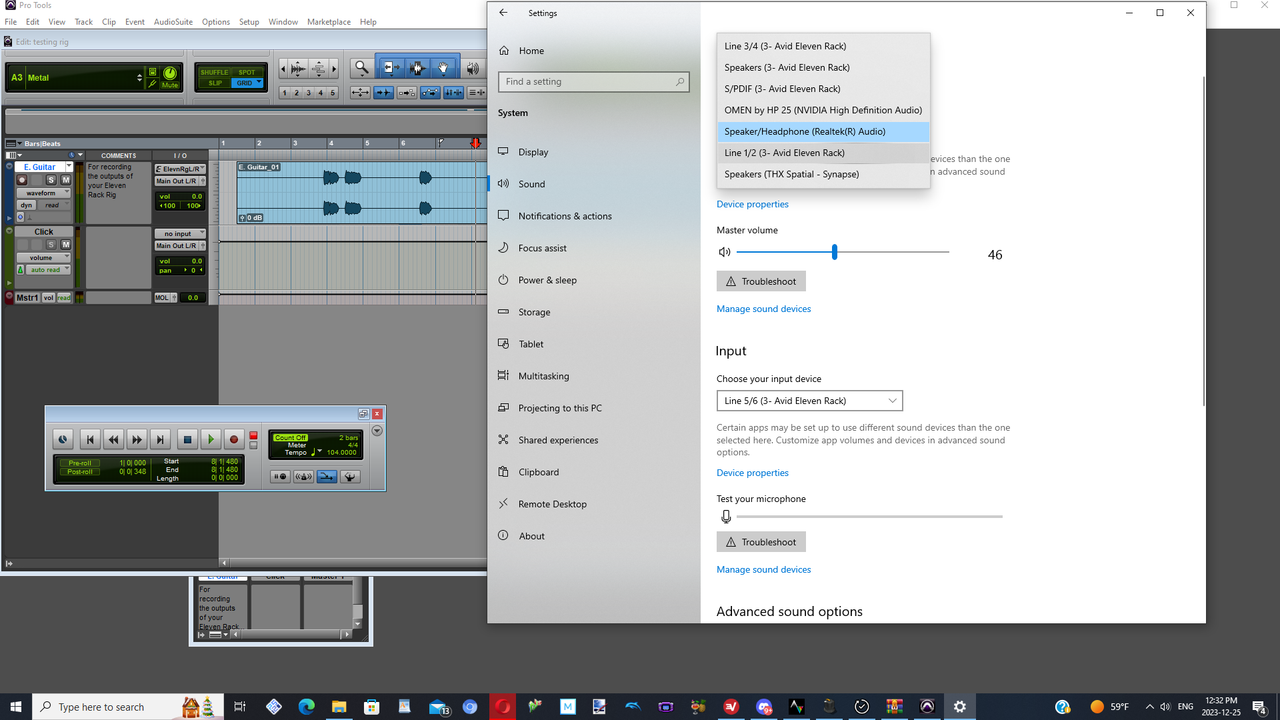Open the waveform track view selector
The image size is (1280, 720).
43,193
